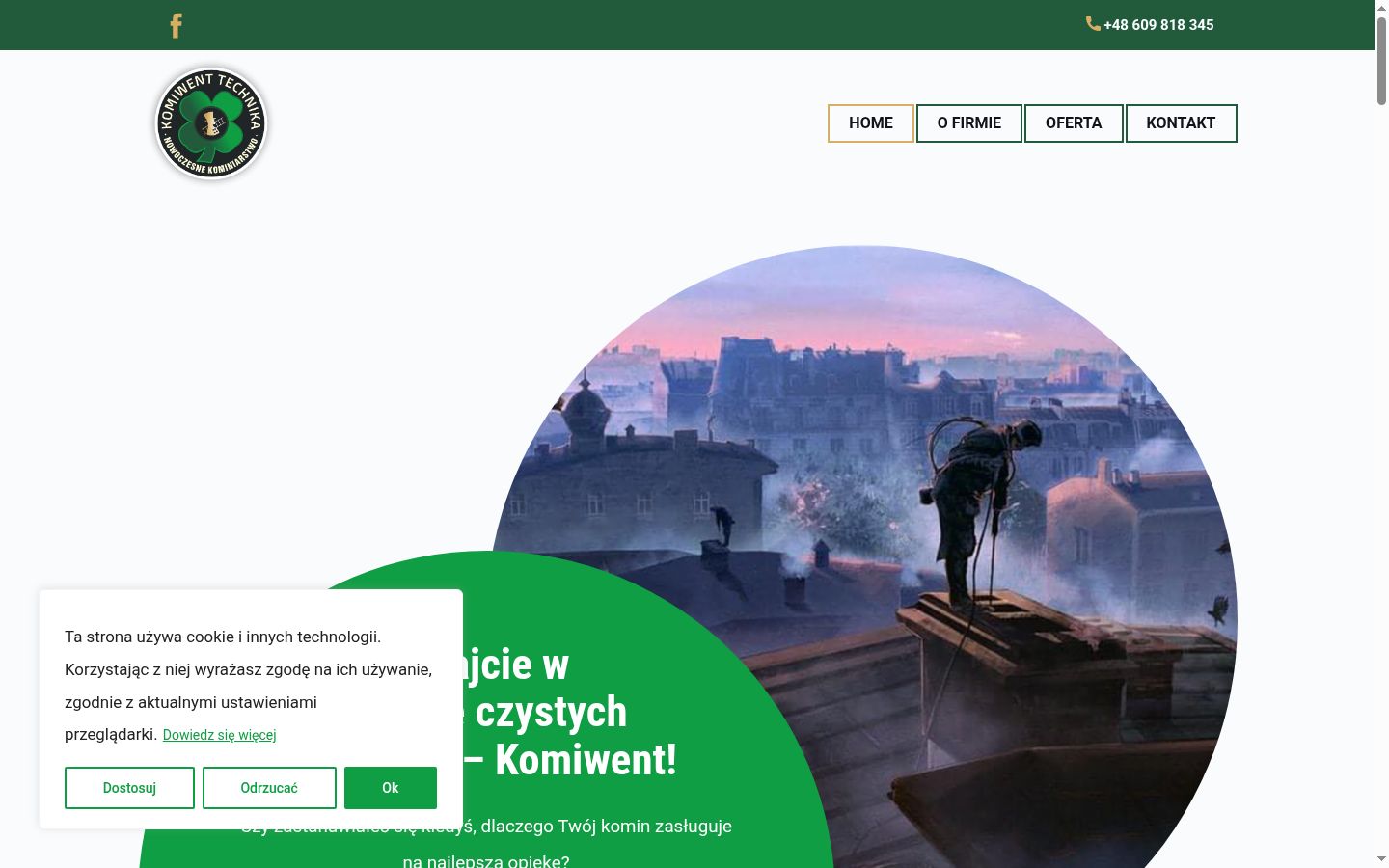Open the KONTAKT menu item
Viewport: 1389px width, 868px height.
[1181, 123]
